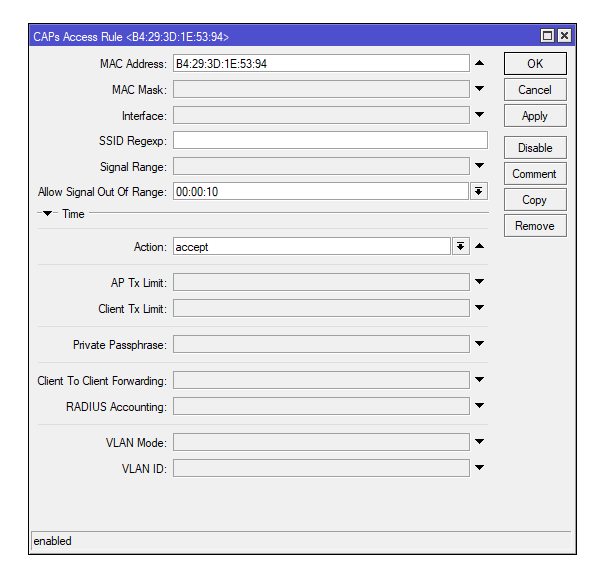Expand the Signal Range field

480,165
